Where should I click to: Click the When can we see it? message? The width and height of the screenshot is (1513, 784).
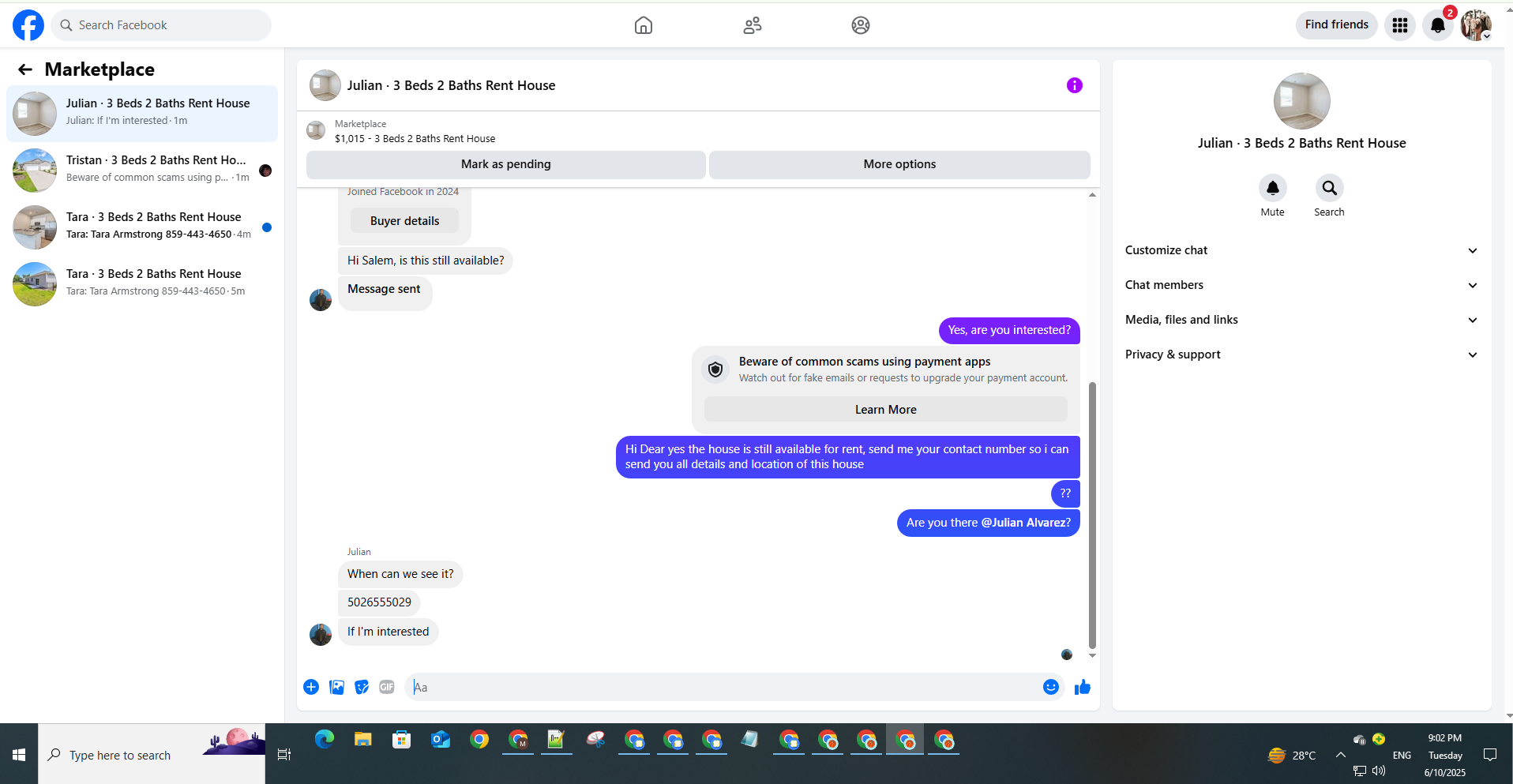pyautogui.click(x=400, y=574)
